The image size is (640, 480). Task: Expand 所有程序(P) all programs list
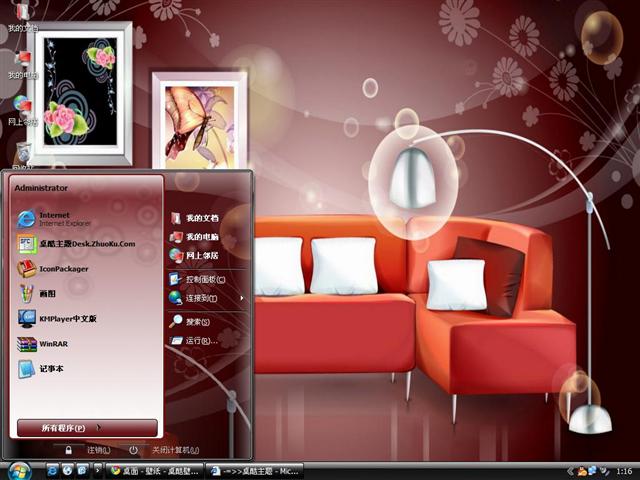(87, 428)
